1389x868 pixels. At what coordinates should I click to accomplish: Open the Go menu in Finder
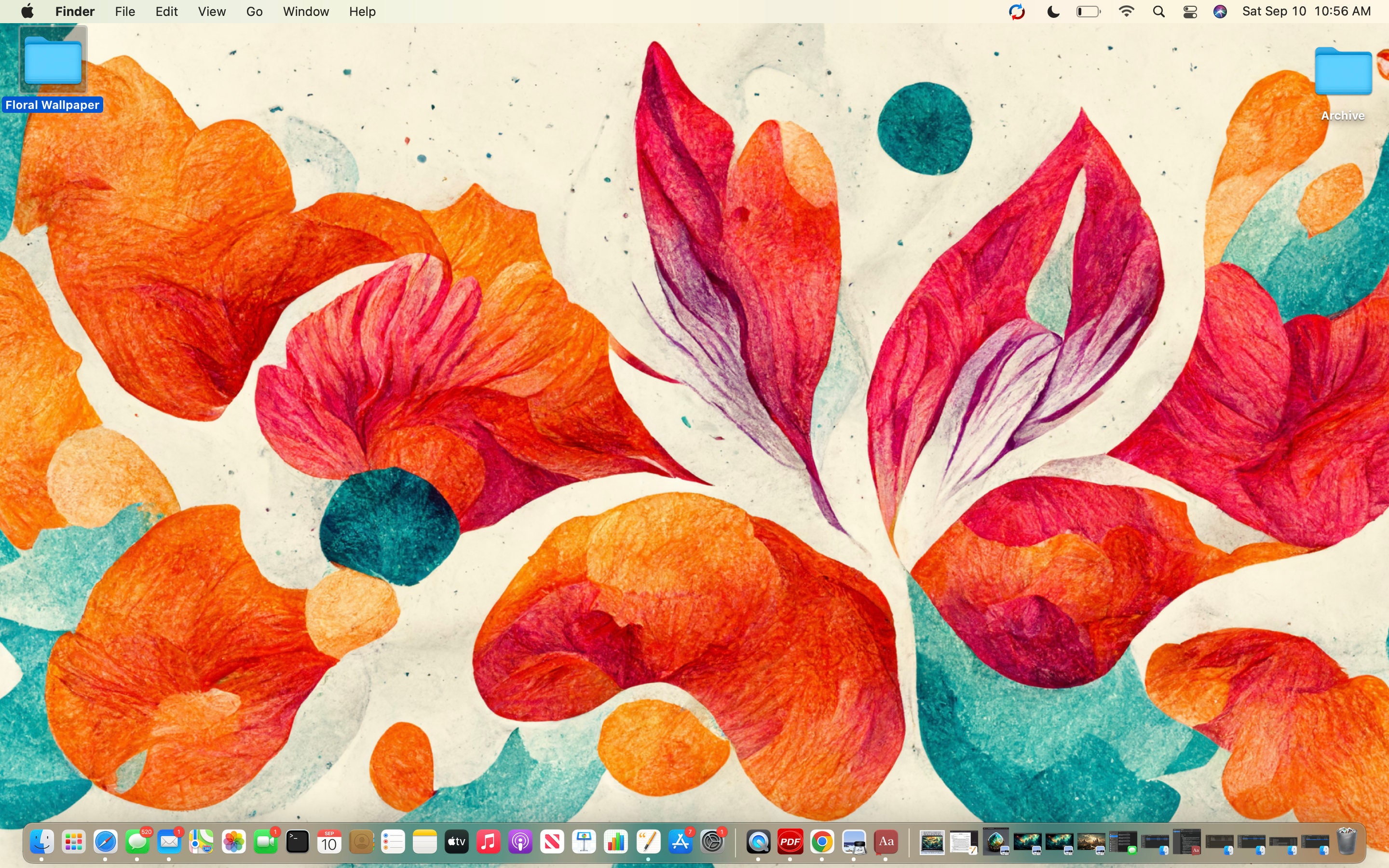[x=254, y=11]
